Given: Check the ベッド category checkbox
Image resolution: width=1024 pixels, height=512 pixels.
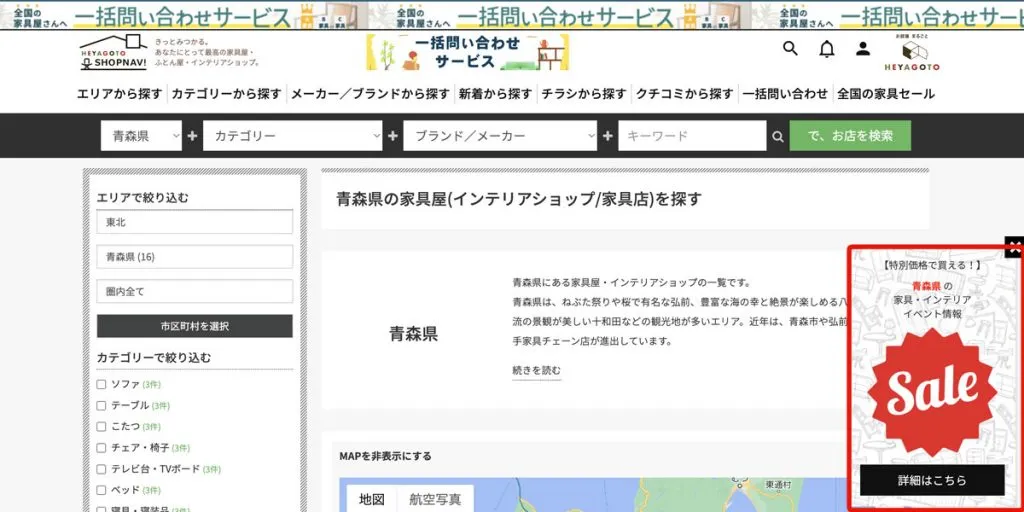Looking at the screenshot, I should click(101, 490).
